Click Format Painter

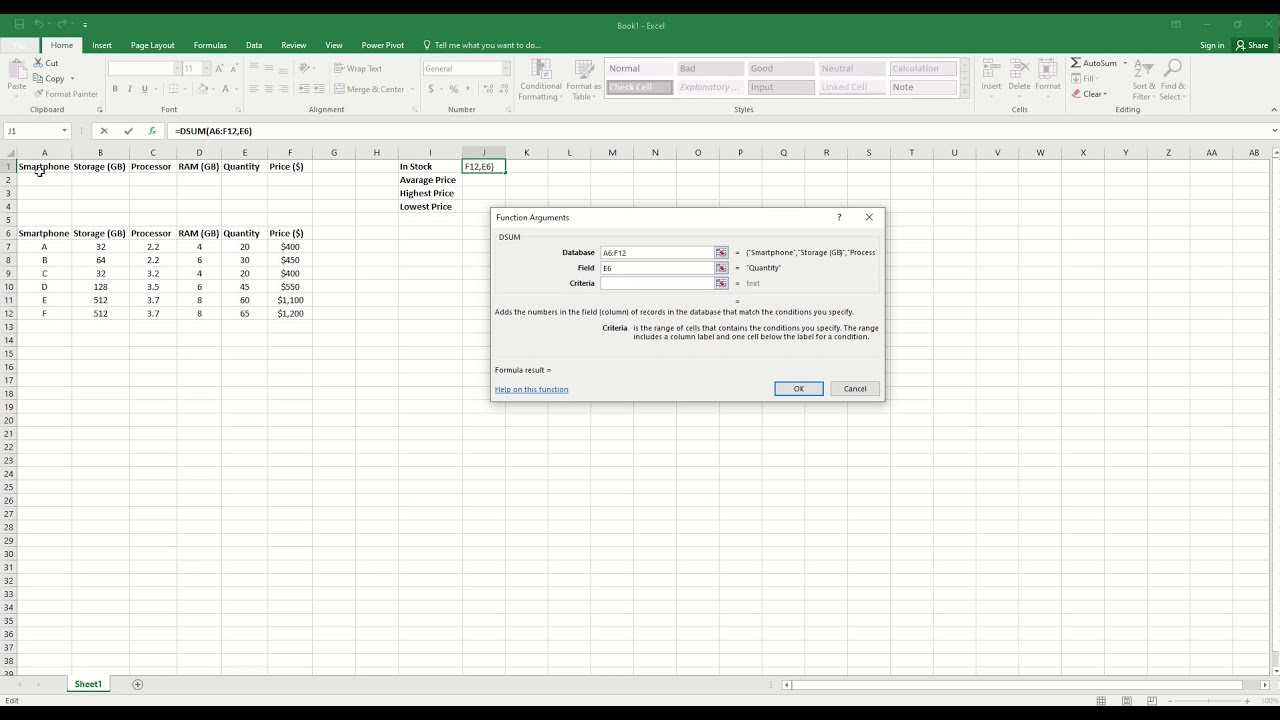(x=66, y=94)
